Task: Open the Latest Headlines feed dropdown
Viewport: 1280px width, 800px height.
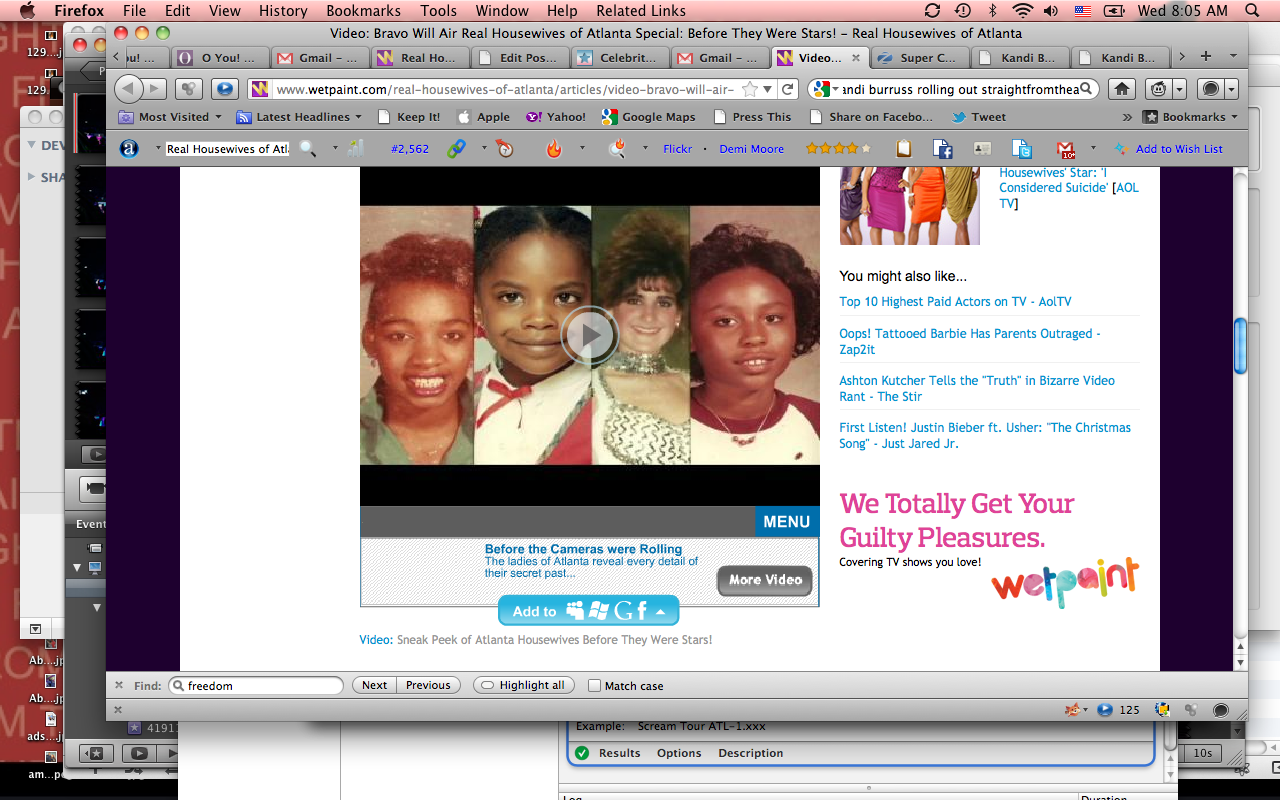Action: pyautogui.click(x=301, y=117)
